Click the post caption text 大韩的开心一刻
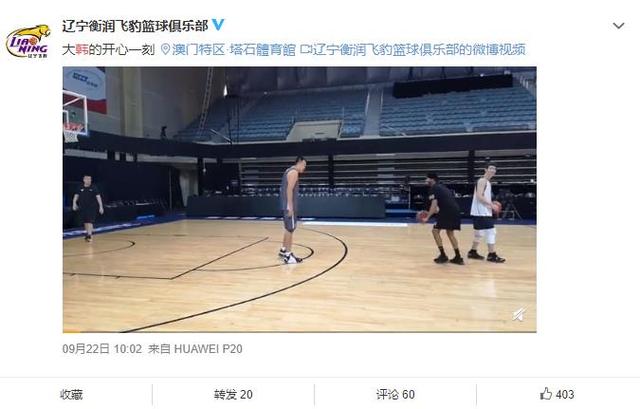This screenshot has width=640, height=409. point(108,50)
